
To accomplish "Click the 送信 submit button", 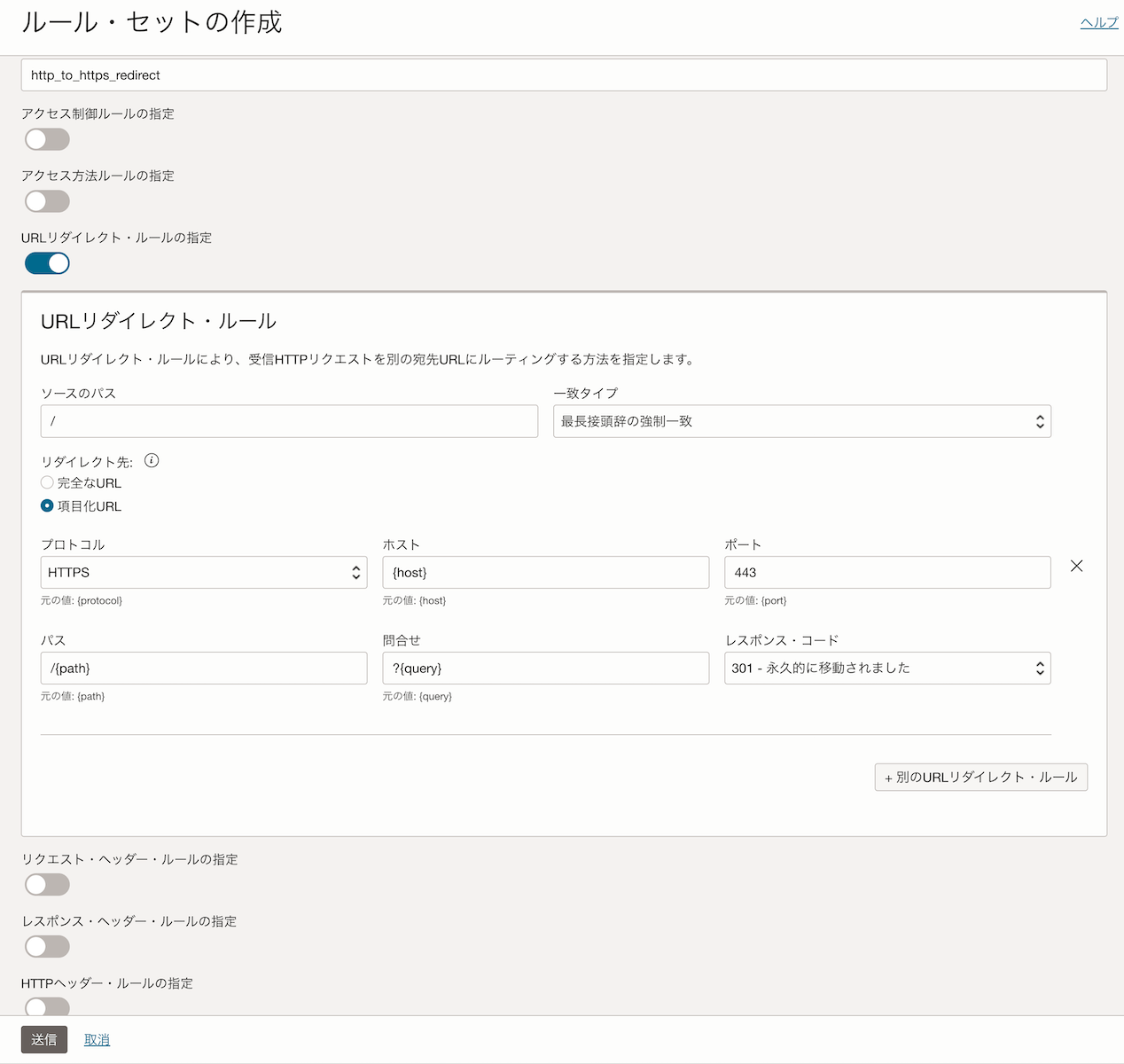I will tap(44, 1039).
